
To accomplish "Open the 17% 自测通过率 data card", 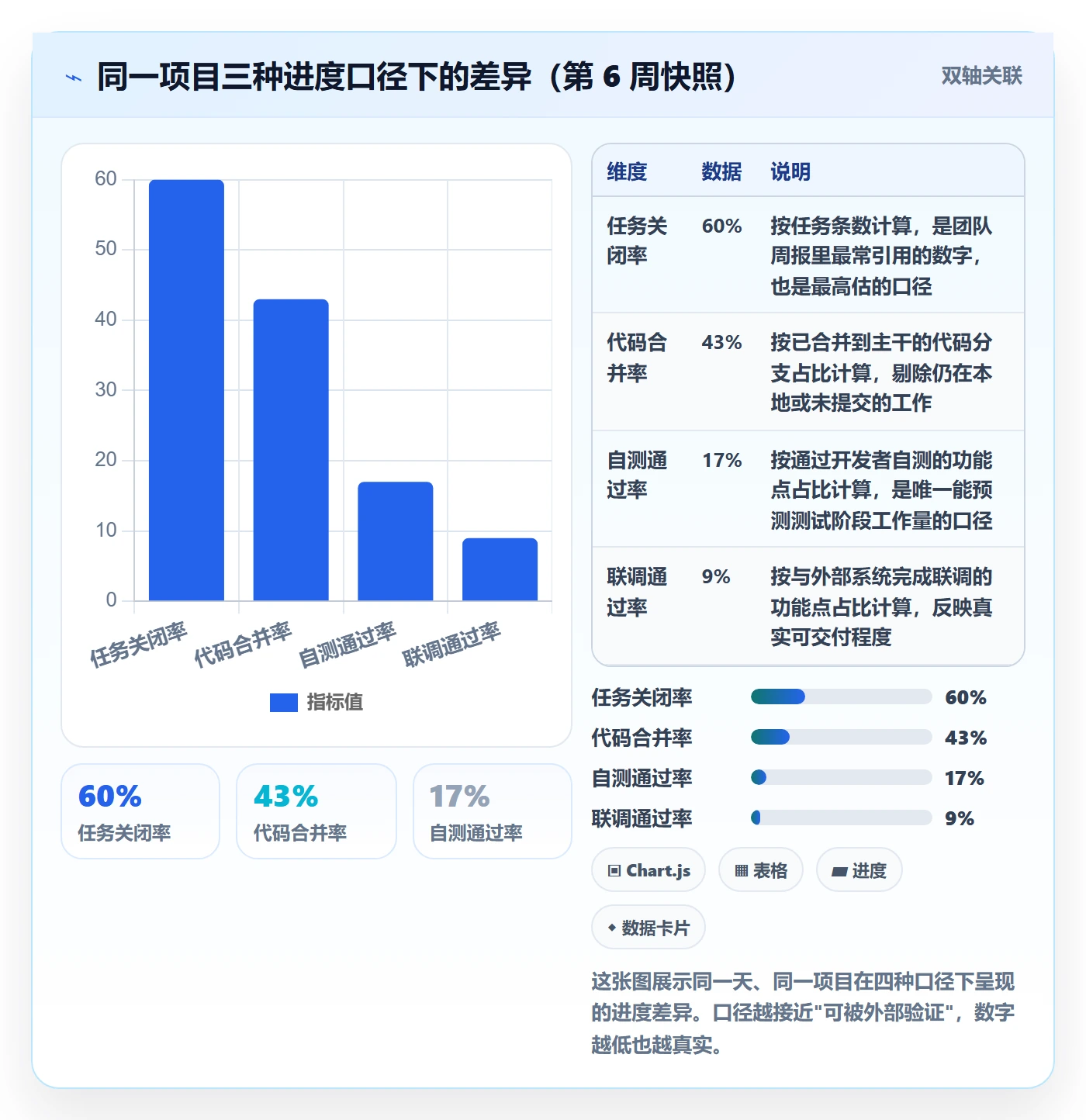I will [493, 811].
